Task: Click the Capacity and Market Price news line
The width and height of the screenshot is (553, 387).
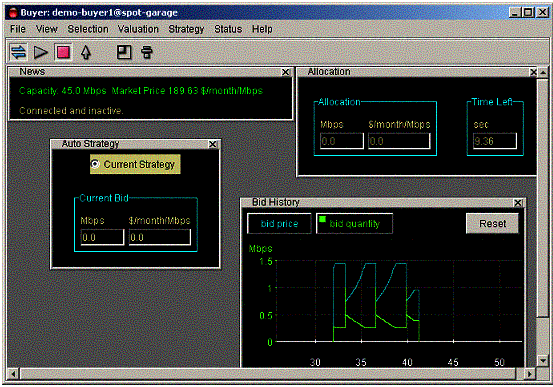Action: [x=141, y=91]
